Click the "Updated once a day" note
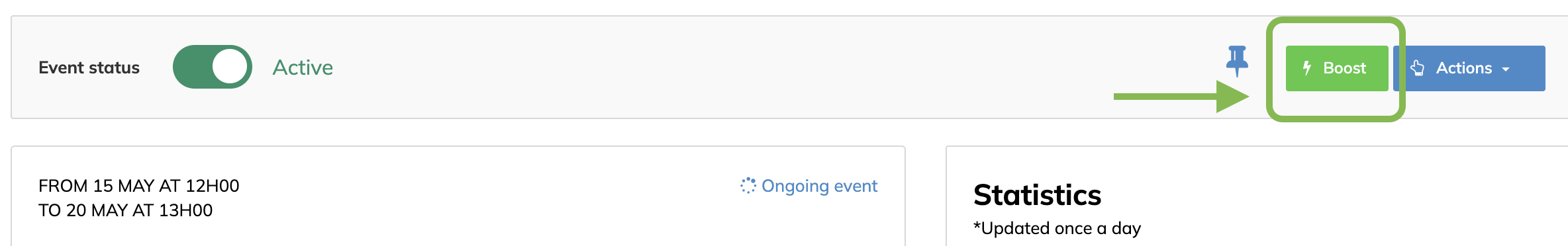The image size is (1568, 246). pyautogui.click(x=1057, y=228)
